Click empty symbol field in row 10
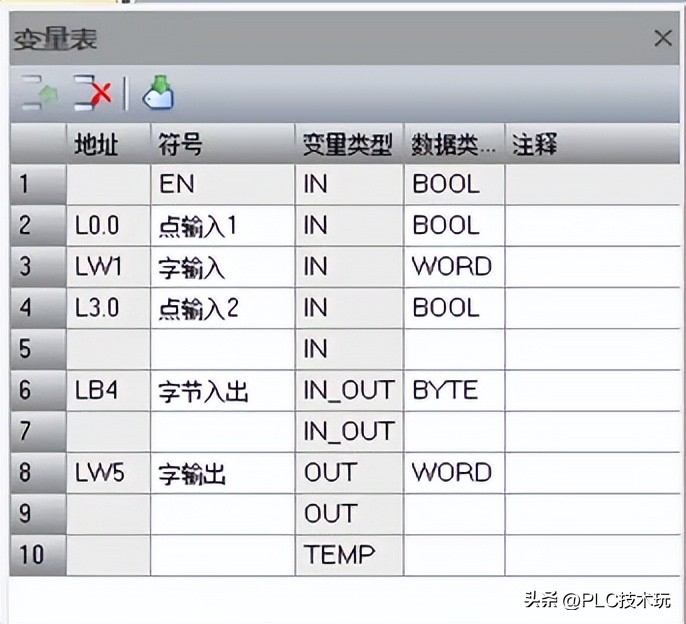The image size is (686, 624). coord(223,555)
